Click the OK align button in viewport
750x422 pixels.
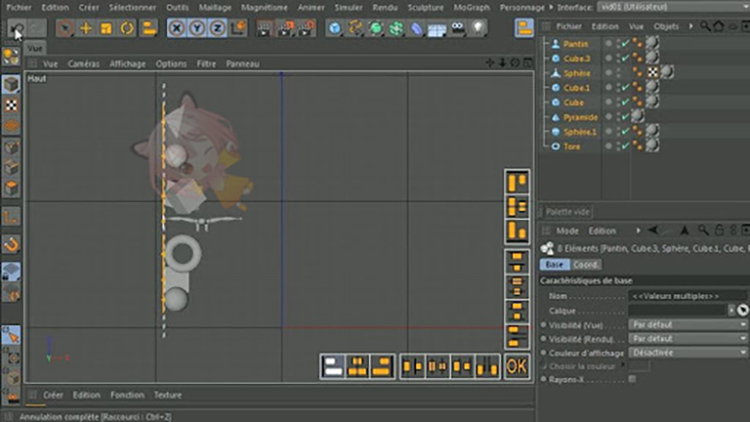pos(517,366)
